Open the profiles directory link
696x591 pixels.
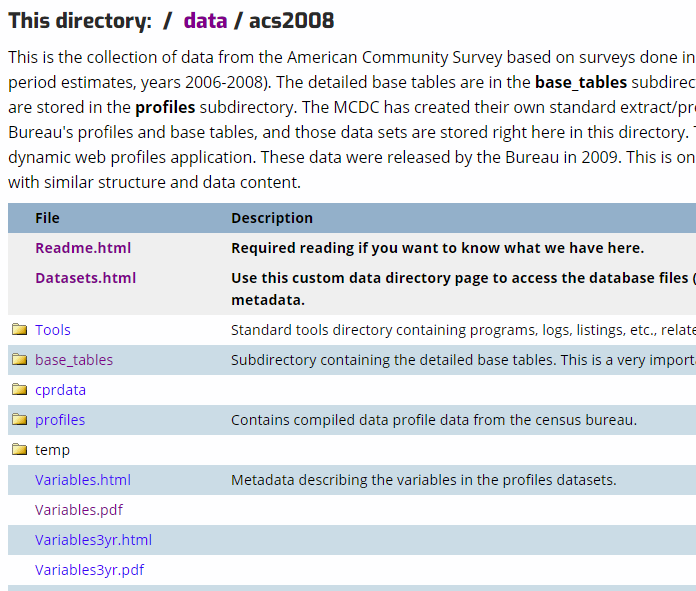point(60,420)
